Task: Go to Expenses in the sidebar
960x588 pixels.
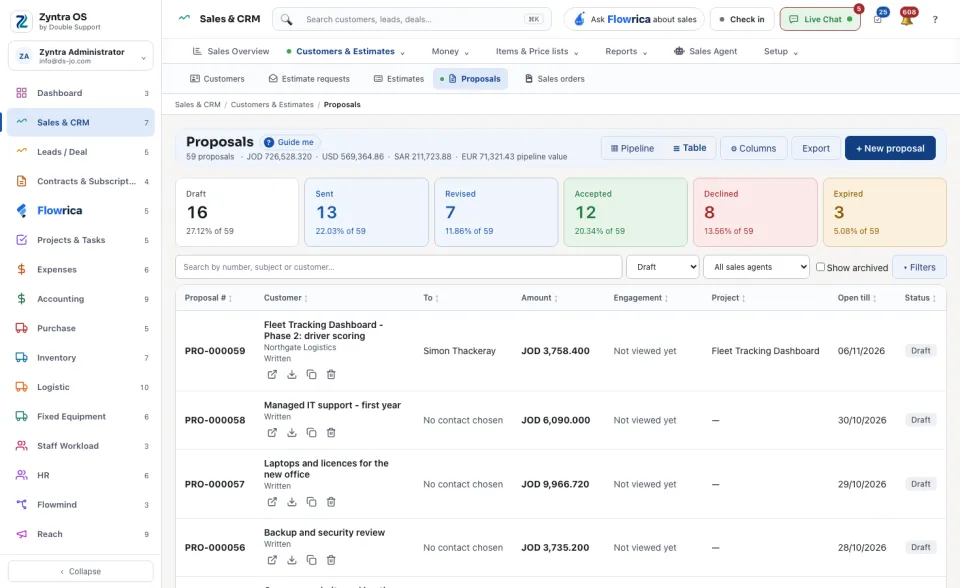Action: coord(81,270)
